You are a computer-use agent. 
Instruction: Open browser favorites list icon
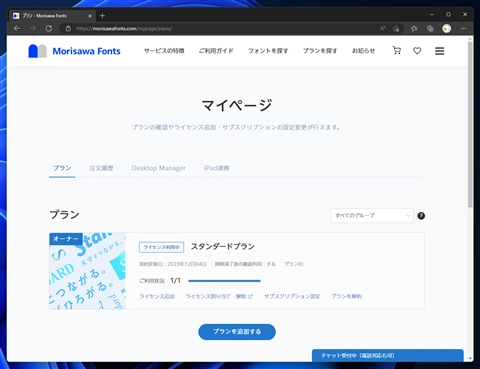414,29
